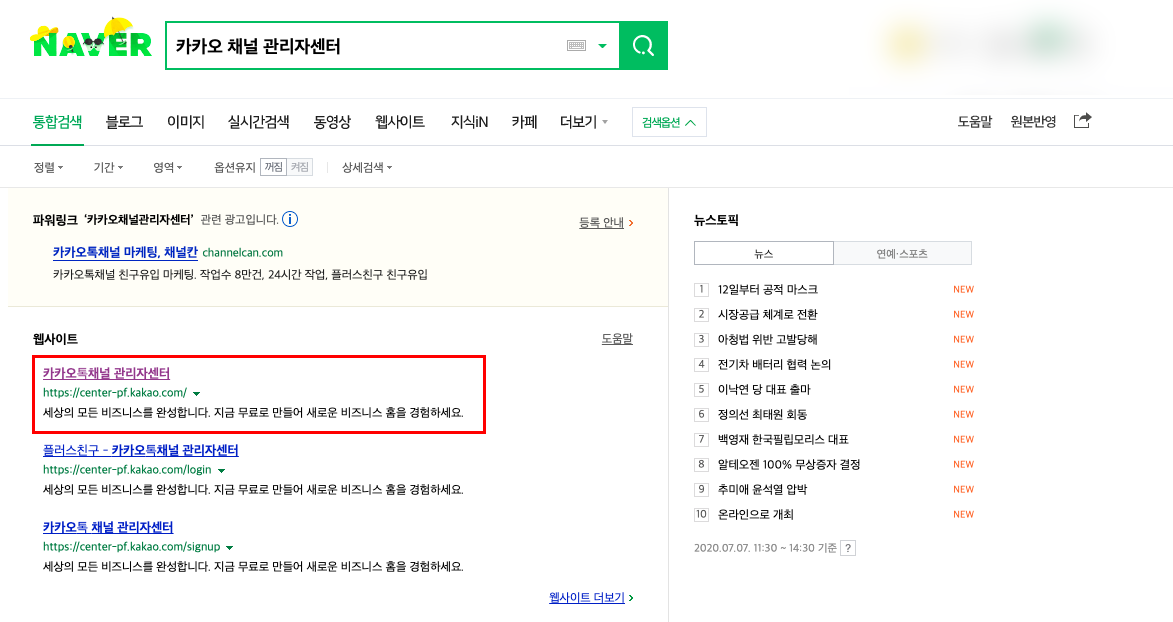The image size is (1173, 622).
Task: Open news topic 전기차 배터리 협력 논의
Action: pyautogui.click(x=774, y=365)
